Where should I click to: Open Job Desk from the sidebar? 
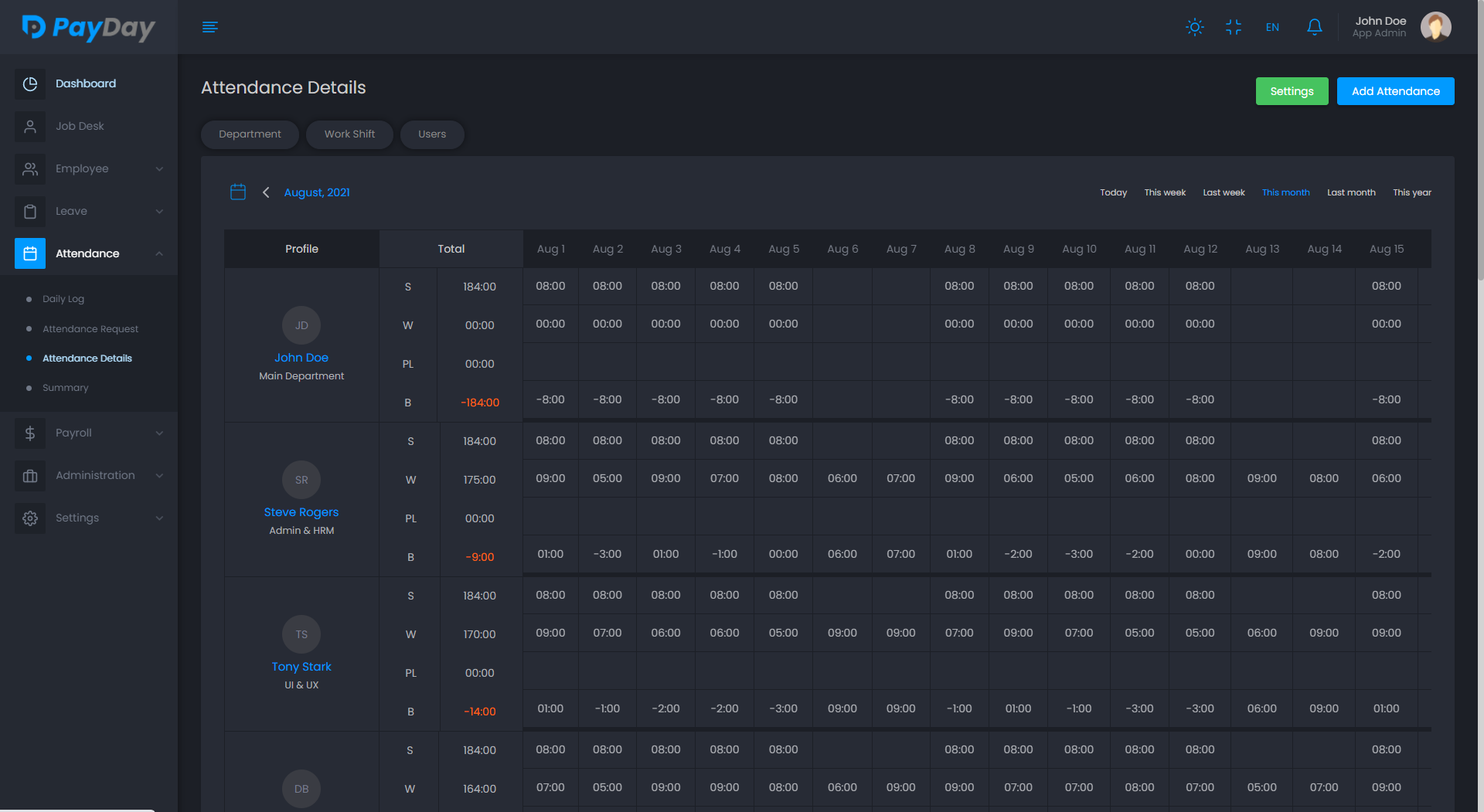80,126
